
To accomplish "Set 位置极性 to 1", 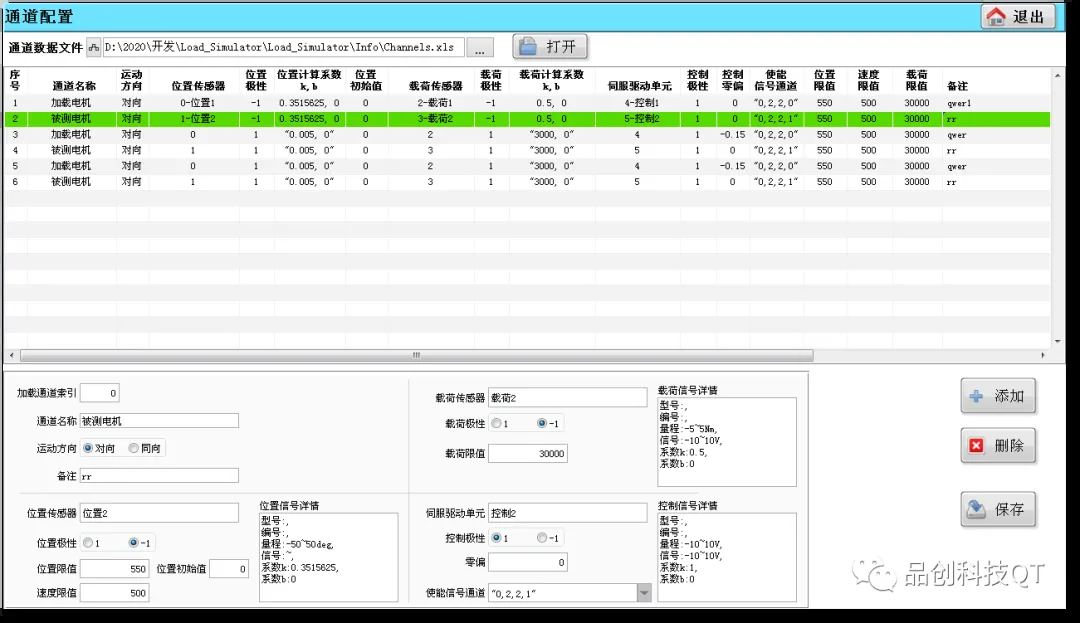I will 88,542.
